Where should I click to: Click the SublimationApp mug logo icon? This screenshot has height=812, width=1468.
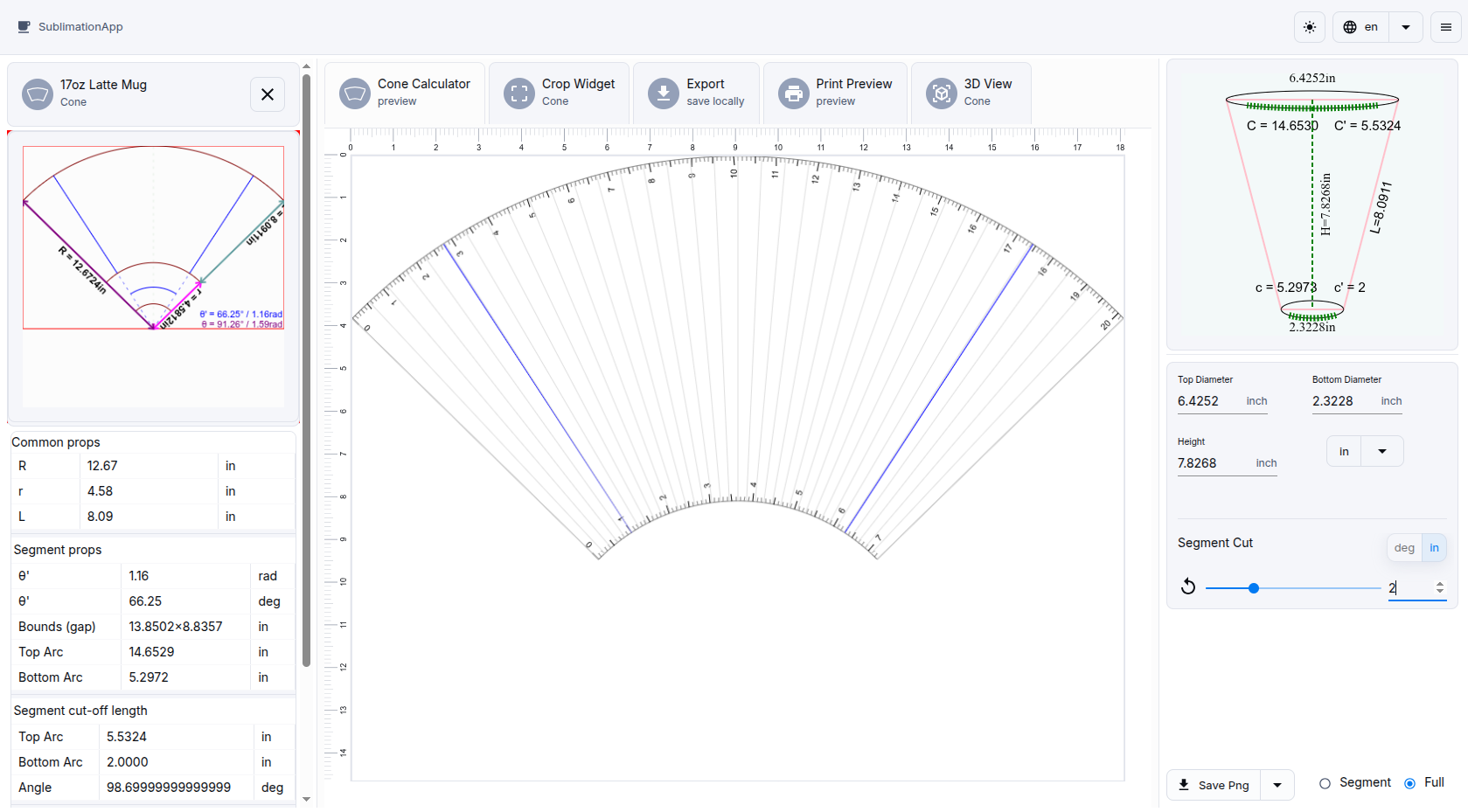[24, 27]
